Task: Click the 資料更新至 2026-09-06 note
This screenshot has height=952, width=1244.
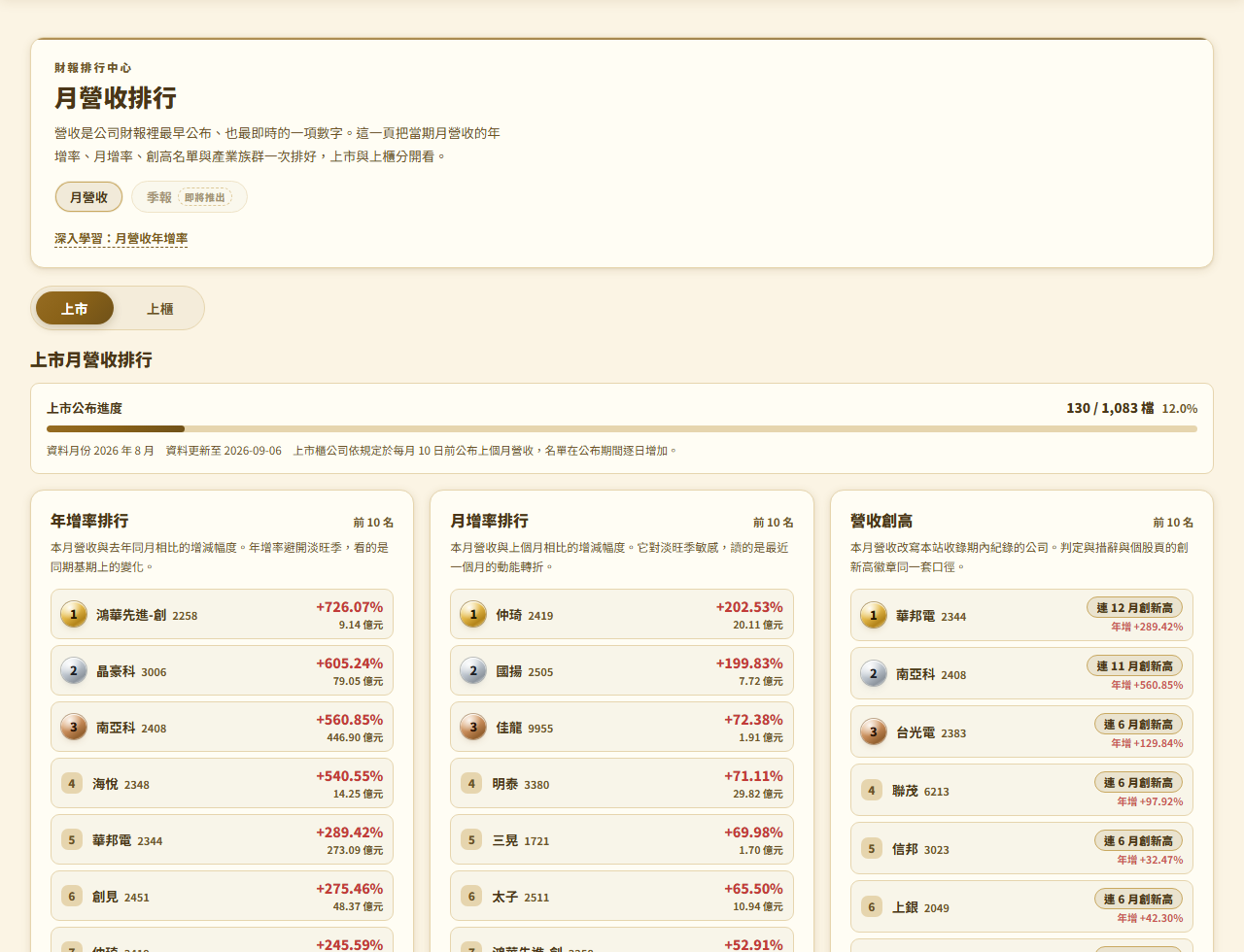Action: (x=224, y=451)
